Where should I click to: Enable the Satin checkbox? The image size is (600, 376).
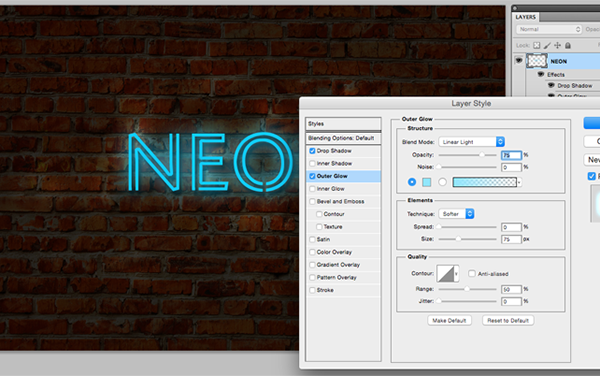pyautogui.click(x=312, y=239)
